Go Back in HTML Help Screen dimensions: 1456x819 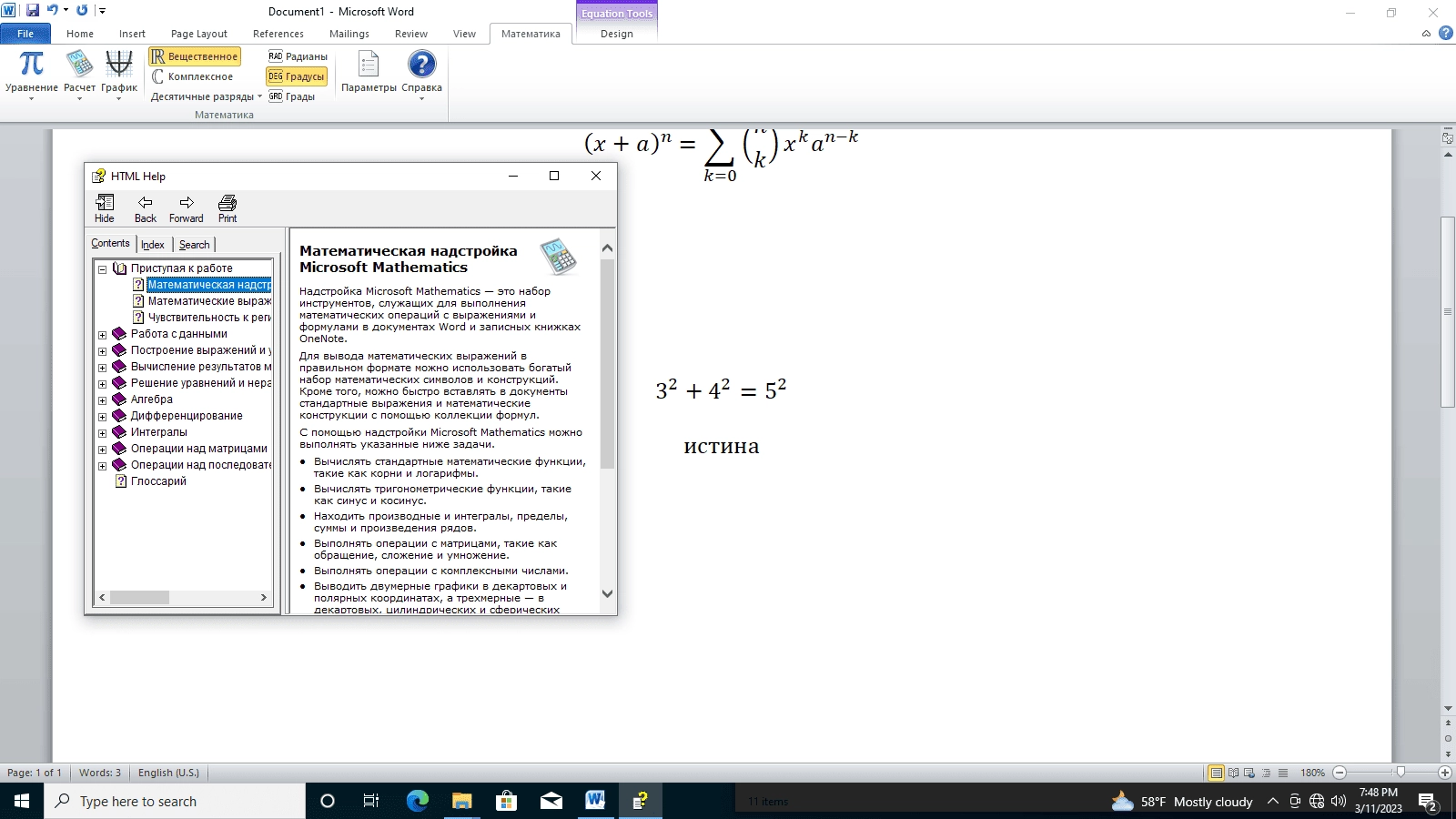pyautogui.click(x=146, y=208)
